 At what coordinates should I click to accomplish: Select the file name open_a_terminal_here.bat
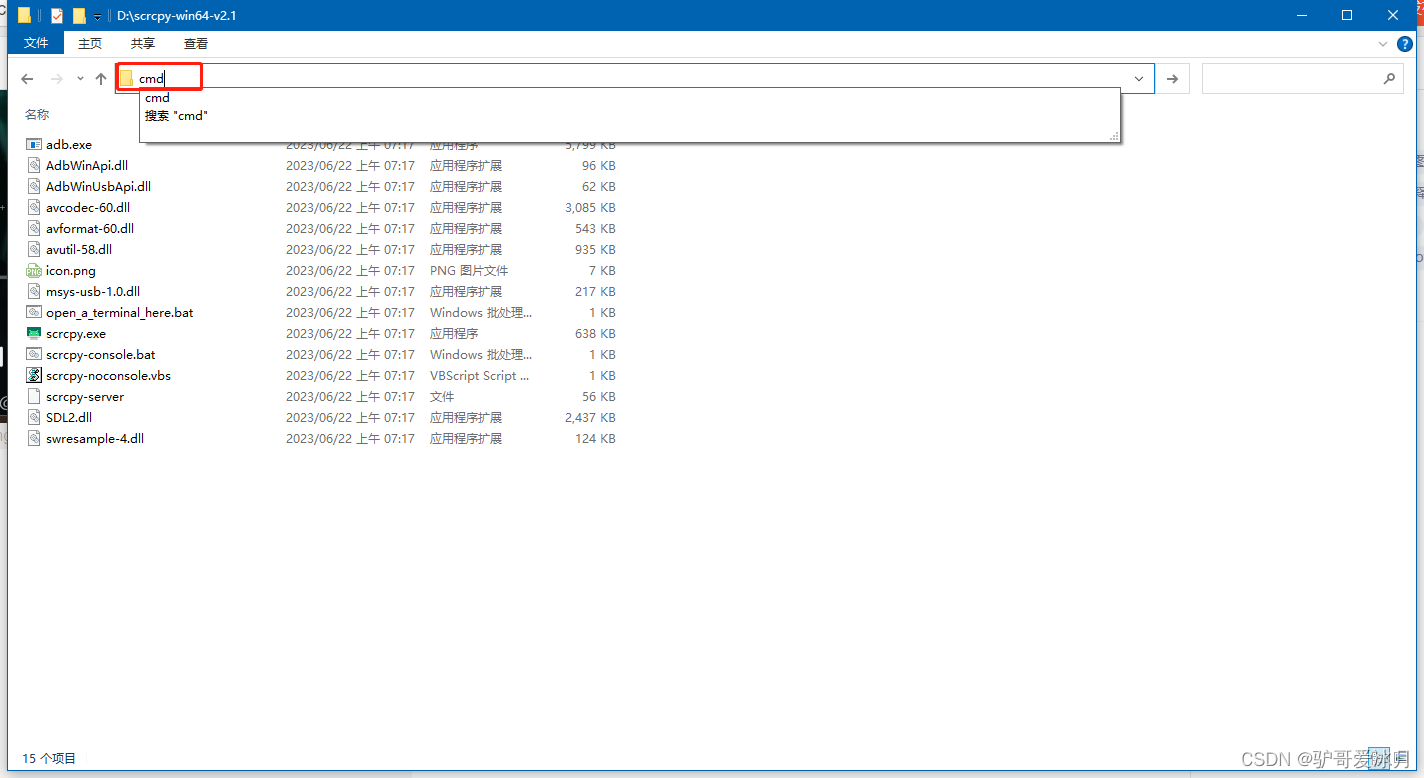tap(120, 313)
